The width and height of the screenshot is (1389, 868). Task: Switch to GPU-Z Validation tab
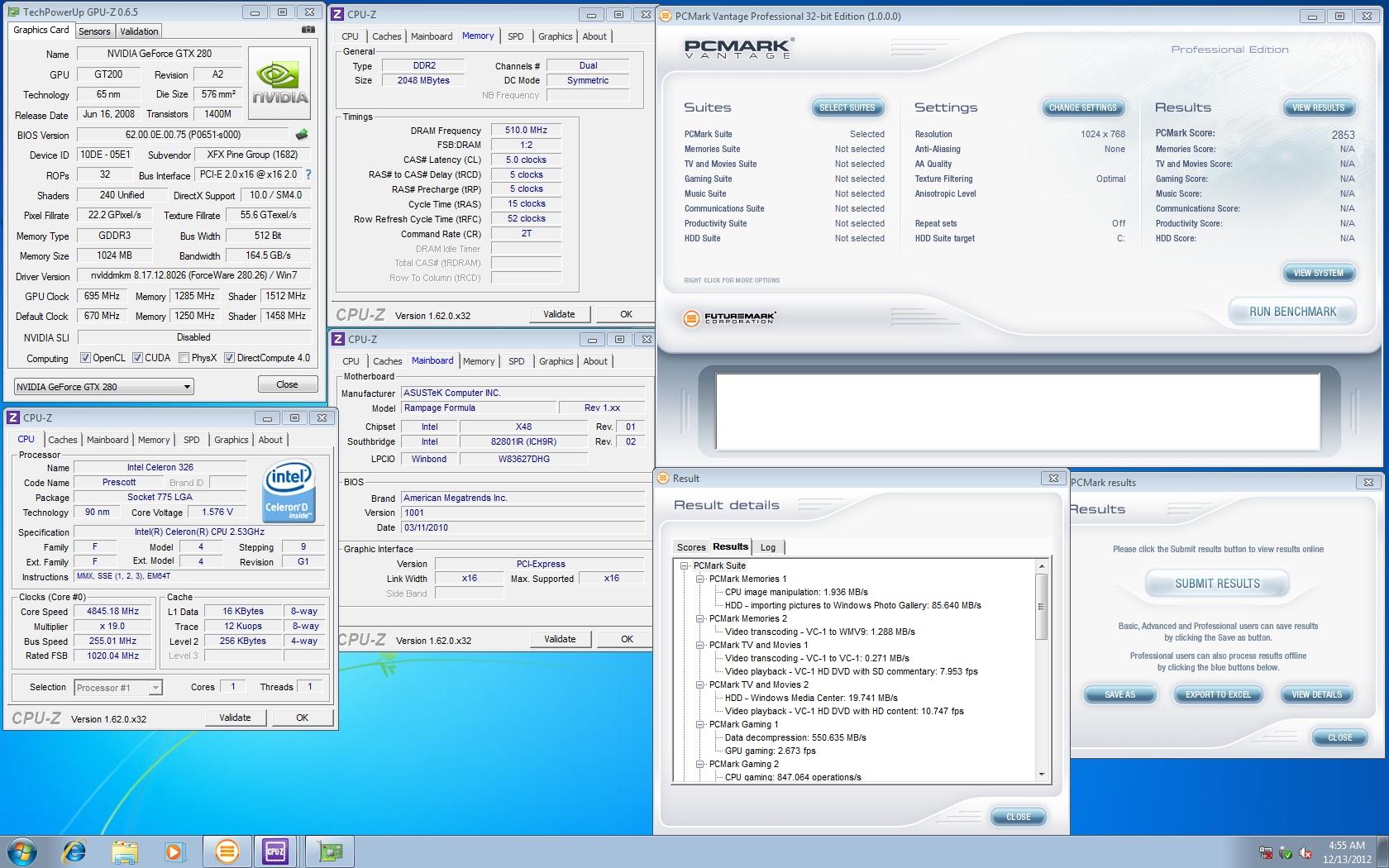pos(139,31)
